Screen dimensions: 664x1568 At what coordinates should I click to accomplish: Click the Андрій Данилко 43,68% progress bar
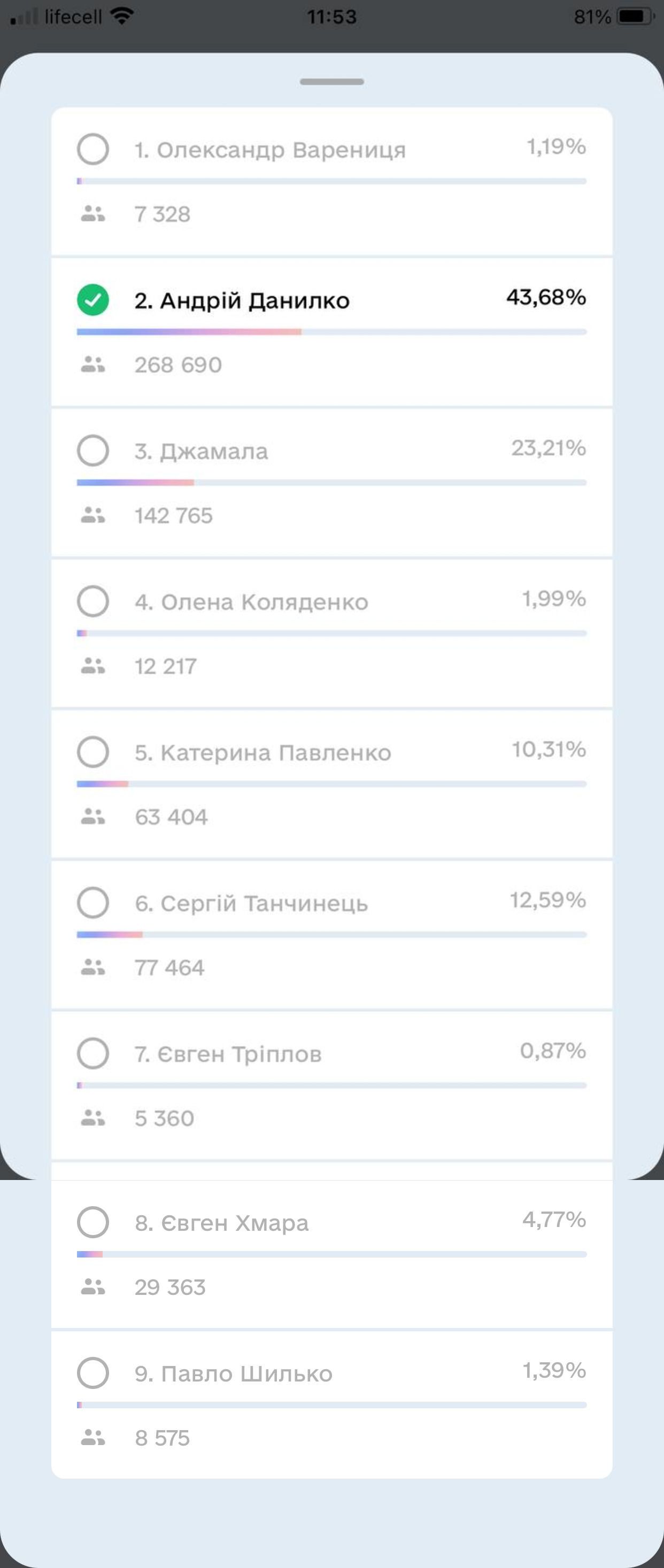(x=331, y=332)
